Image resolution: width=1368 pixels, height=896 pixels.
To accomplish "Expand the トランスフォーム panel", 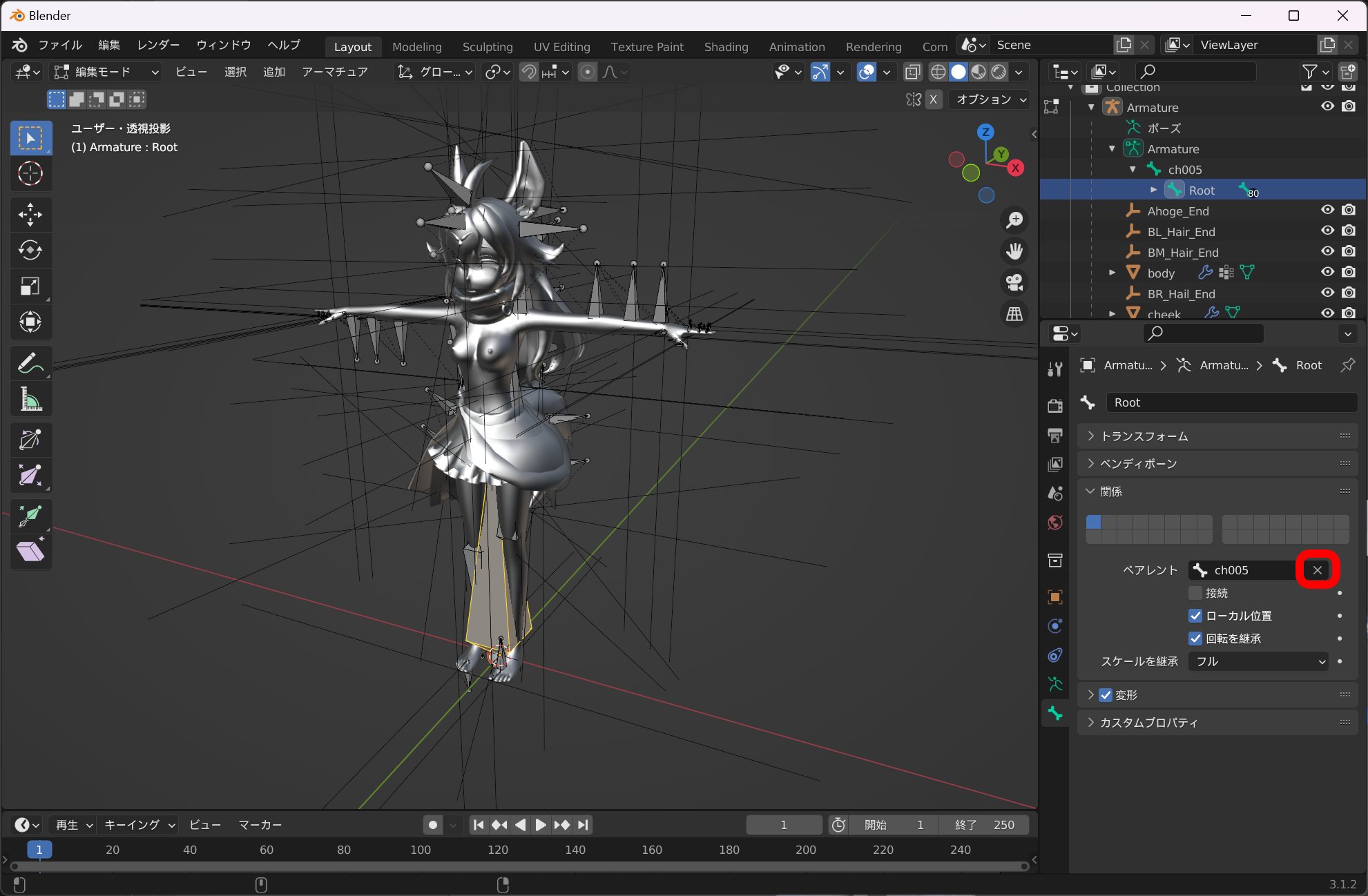I will point(1144,436).
